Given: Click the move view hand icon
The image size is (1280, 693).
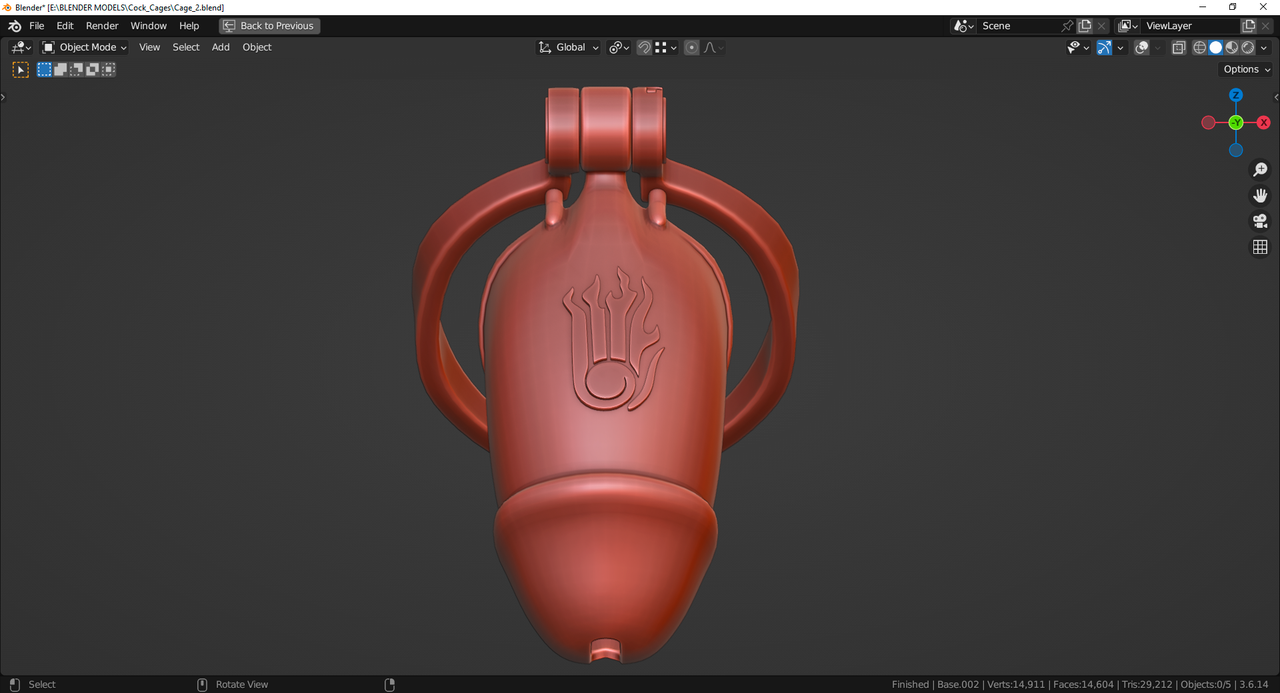Looking at the screenshot, I should click(x=1260, y=196).
